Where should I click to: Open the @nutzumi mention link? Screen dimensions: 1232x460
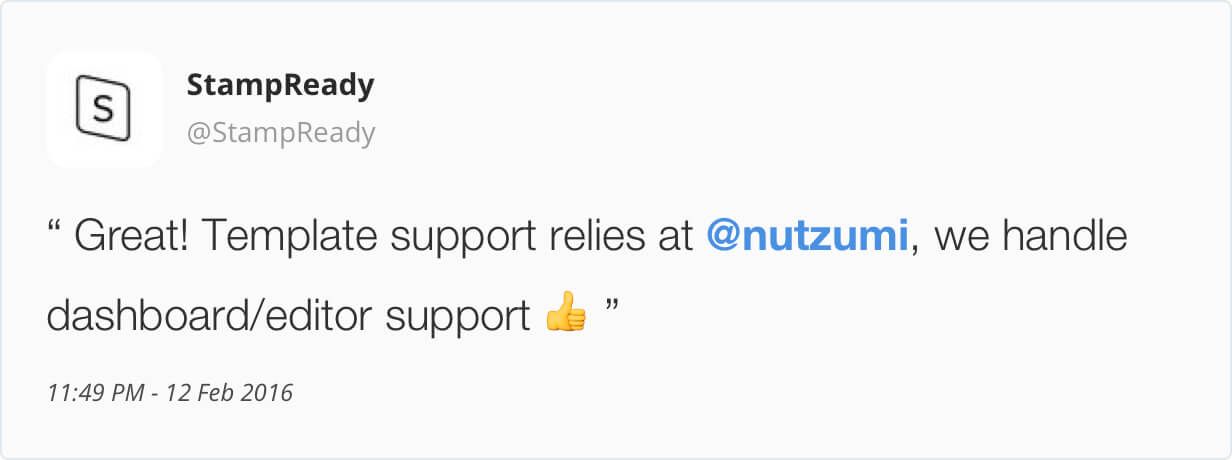coord(807,237)
